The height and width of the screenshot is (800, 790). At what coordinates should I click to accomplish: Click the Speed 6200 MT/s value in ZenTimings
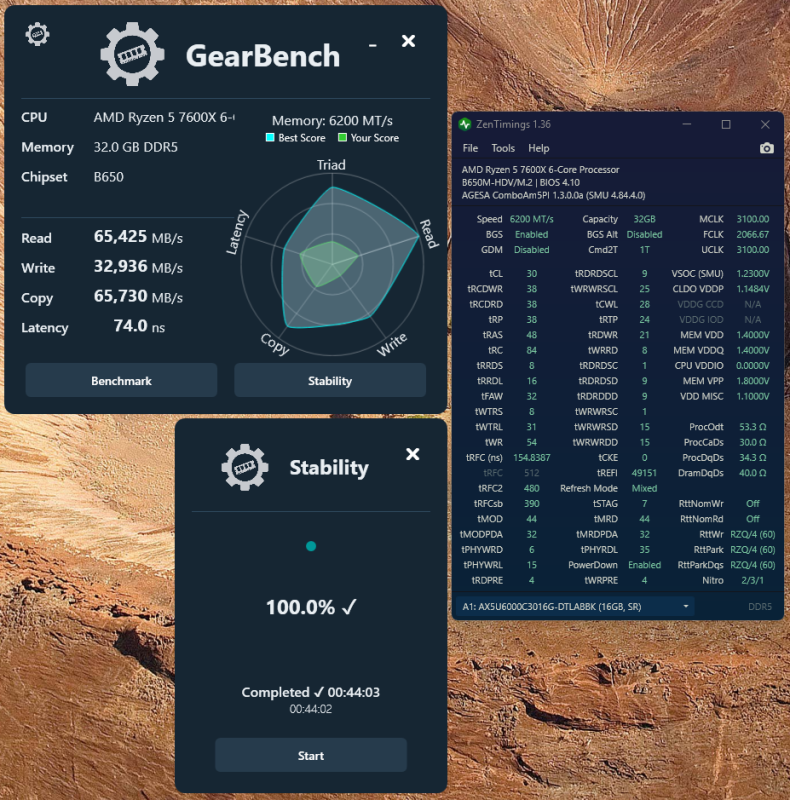[x=531, y=219]
